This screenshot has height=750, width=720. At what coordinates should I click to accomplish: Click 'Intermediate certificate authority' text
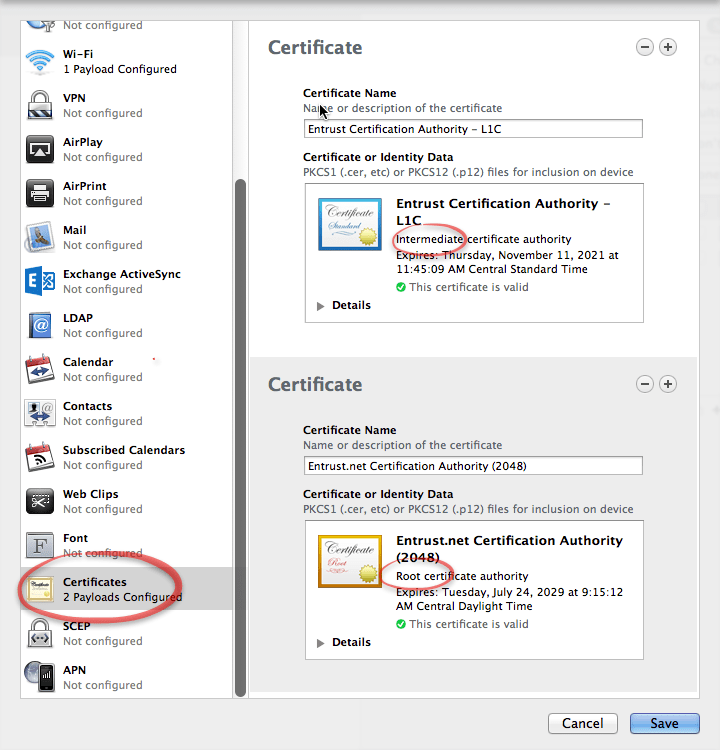484,239
